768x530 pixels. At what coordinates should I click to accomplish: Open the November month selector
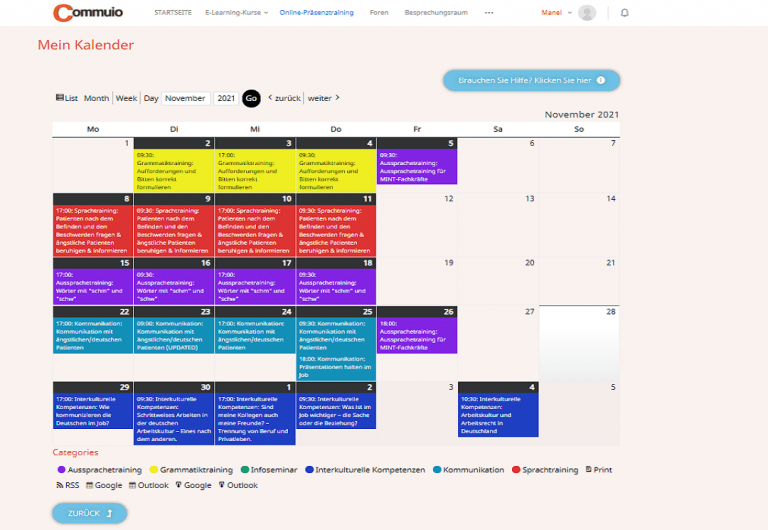(186, 98)
